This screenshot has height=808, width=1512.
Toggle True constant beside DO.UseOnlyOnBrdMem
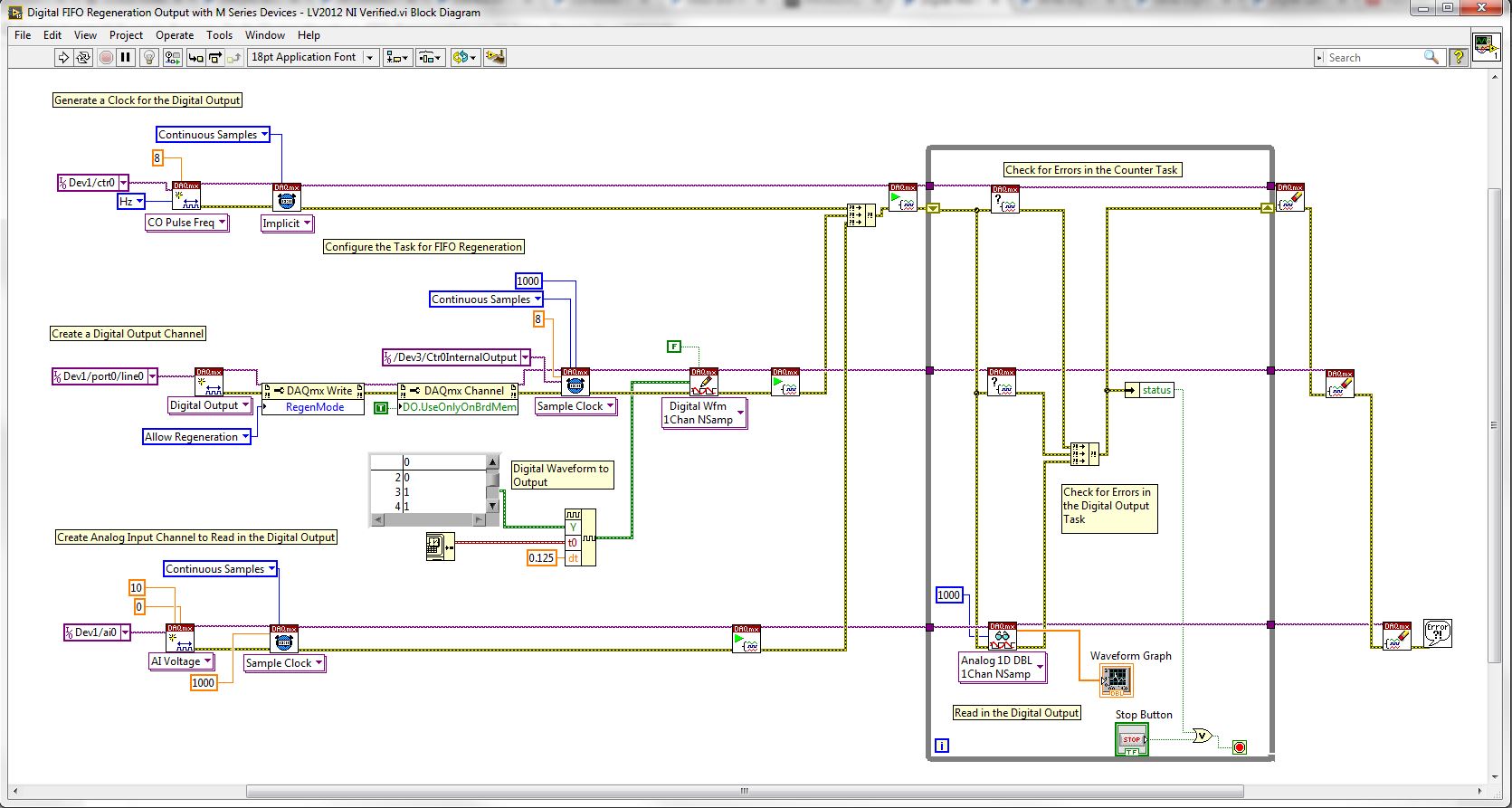pyautogui.click(x=381, y=408)
